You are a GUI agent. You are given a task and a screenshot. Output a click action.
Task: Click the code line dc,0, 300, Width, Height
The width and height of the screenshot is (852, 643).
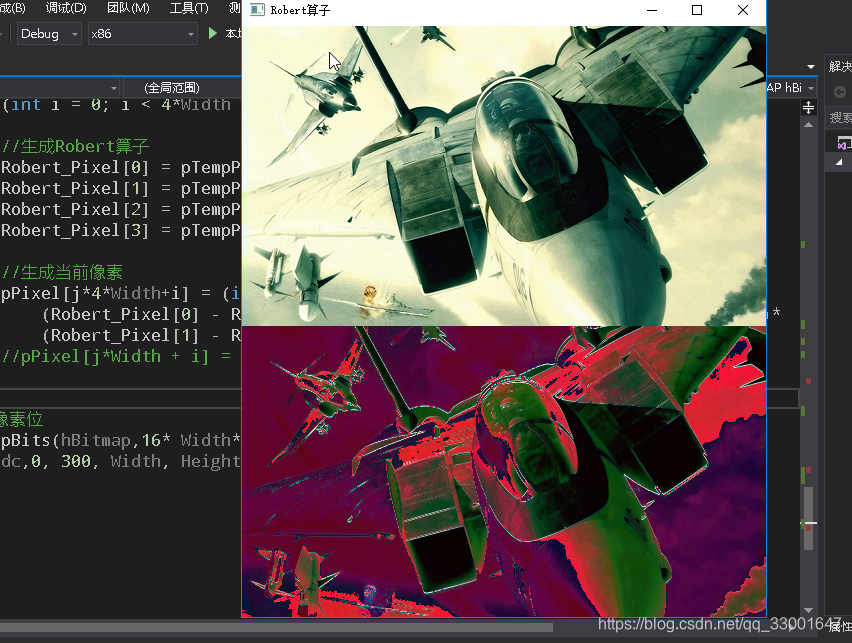click(x=120, y=461)
